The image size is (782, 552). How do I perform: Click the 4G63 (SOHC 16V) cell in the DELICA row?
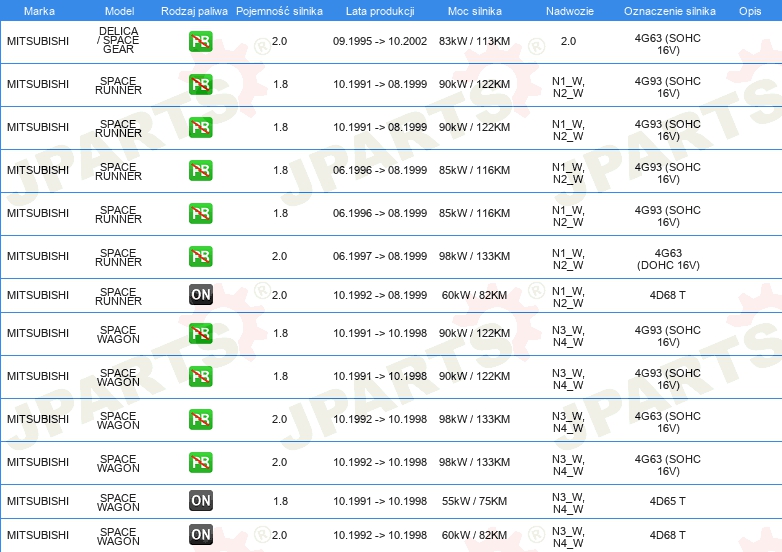pos(668,44)
